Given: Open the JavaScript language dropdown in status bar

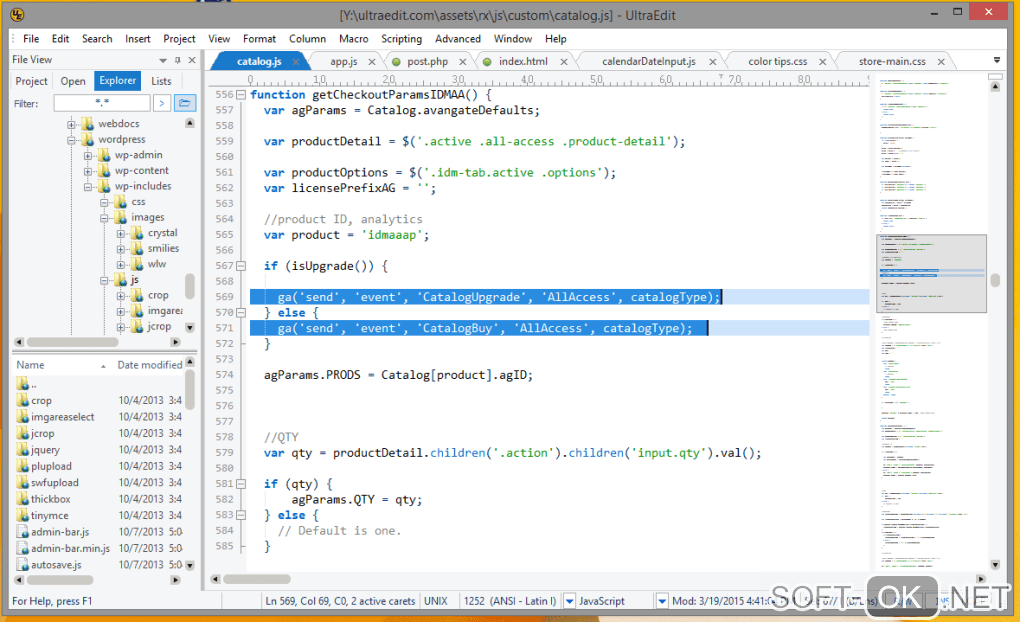Looking at the screenshot, I should (x=570, y=601).
